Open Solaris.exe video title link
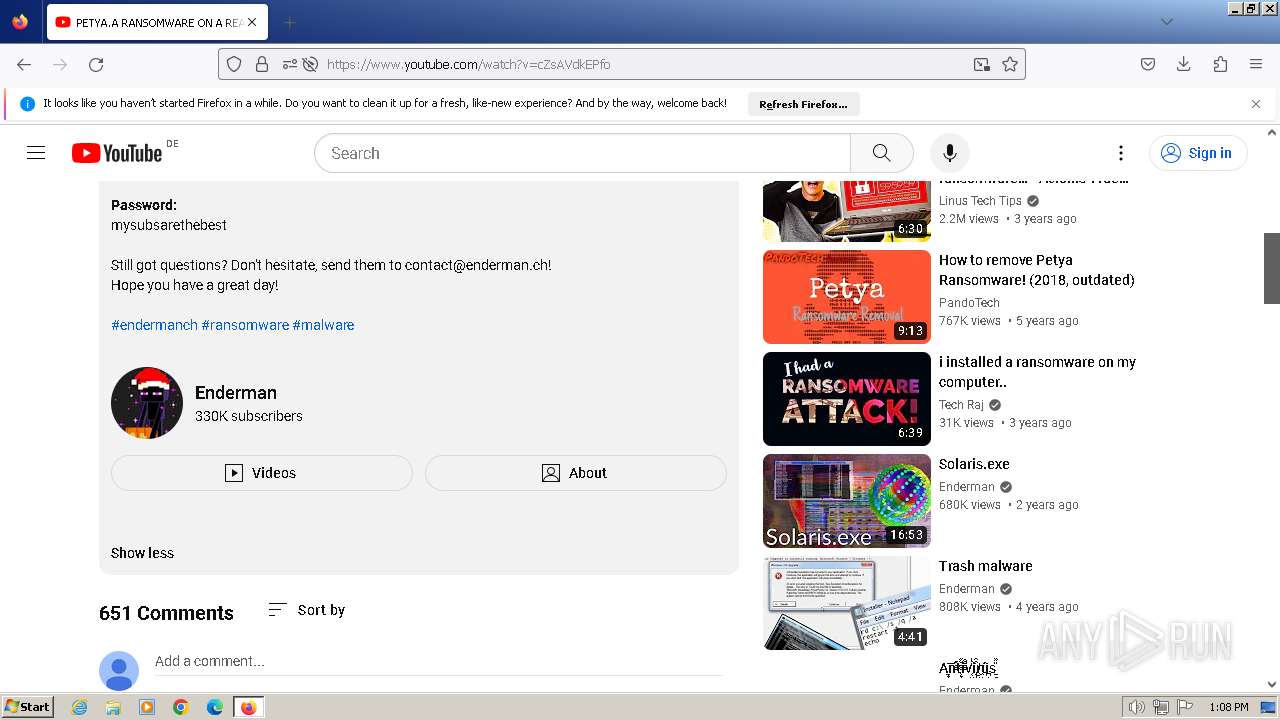1280x720 pixels. tap(974, 464)
